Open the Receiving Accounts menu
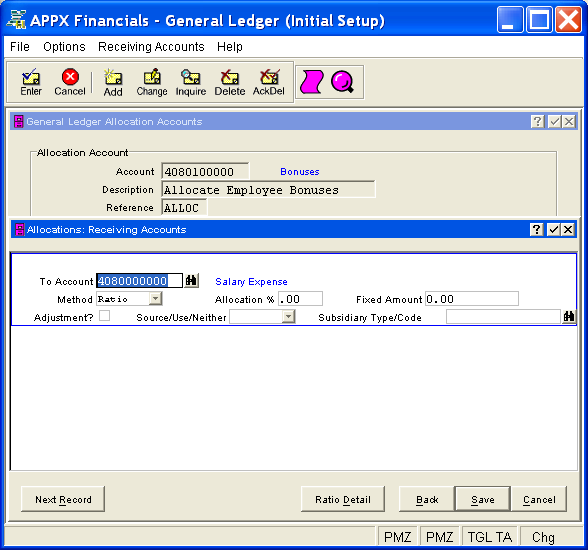The height and width of the screenshot is (550, 588). [x=151, y=47]
